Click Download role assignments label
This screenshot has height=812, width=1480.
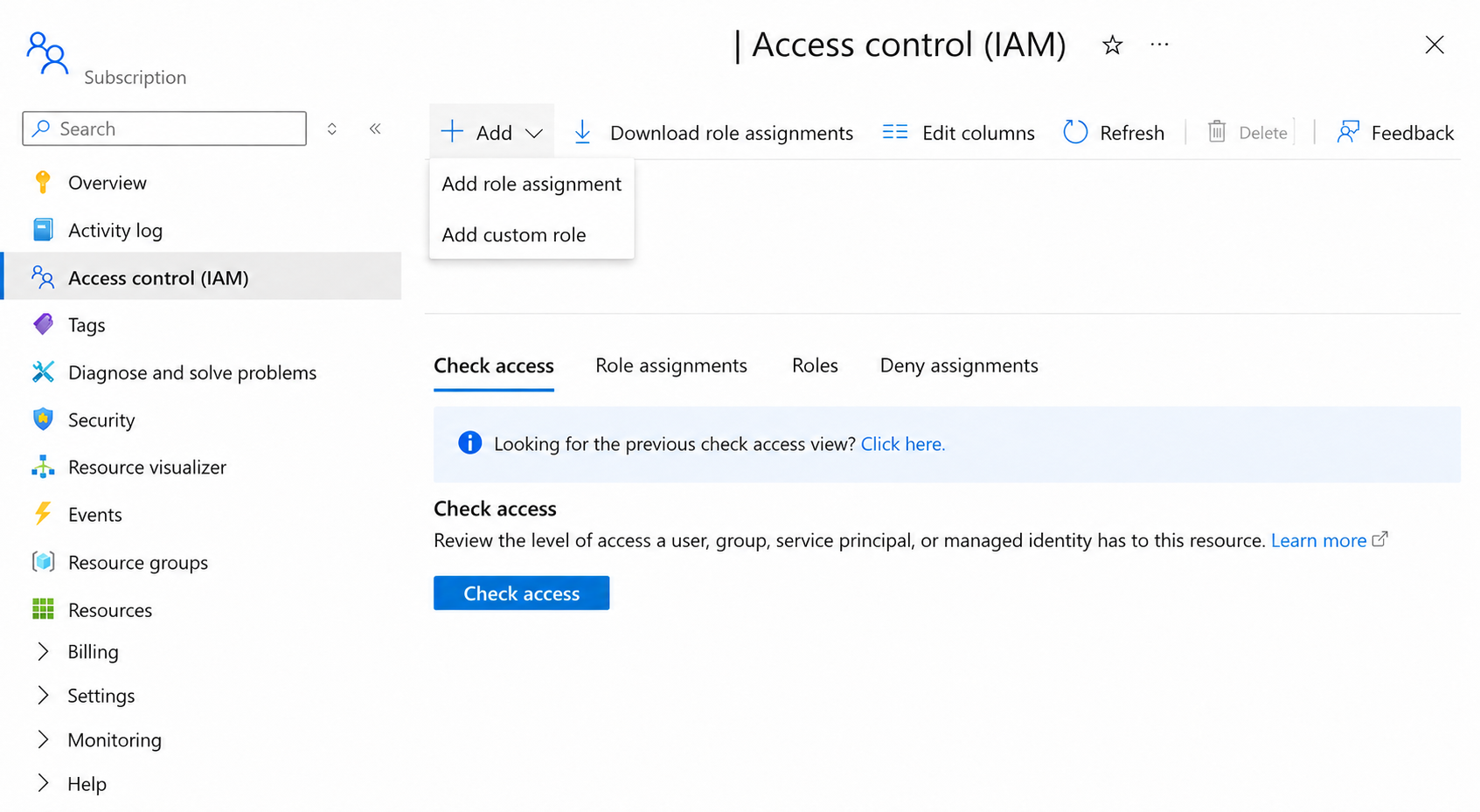click(x=732, y=133)
